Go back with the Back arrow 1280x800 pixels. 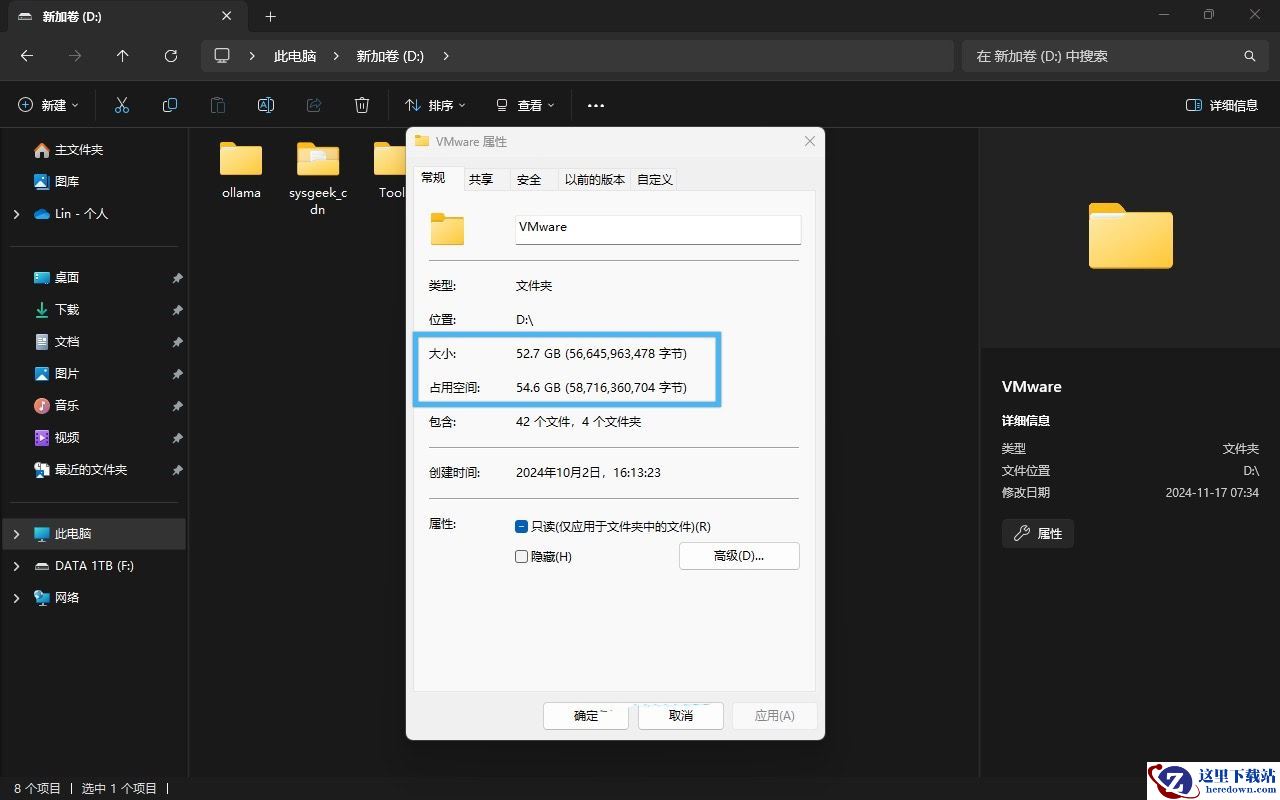click(27, 56)
